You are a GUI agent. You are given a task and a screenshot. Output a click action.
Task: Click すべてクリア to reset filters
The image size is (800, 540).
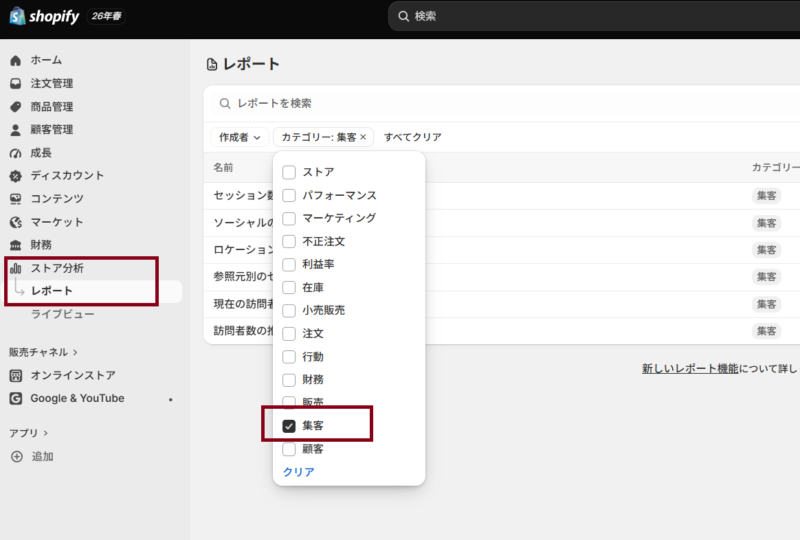coord(413,137)
